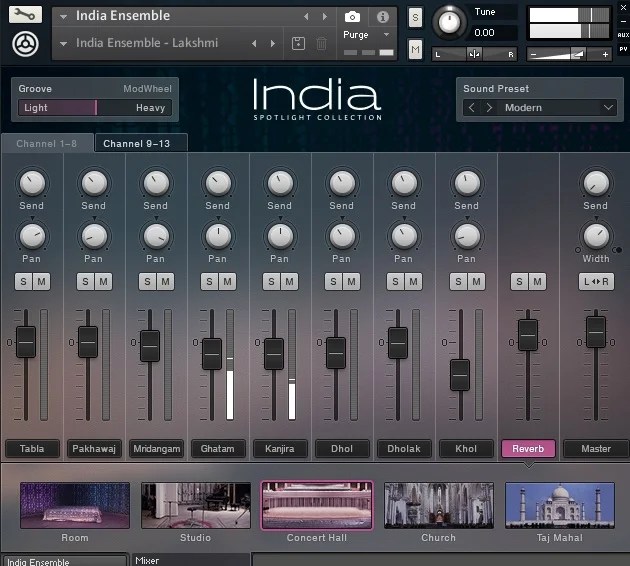Click the header pan L-R slider

coord(475,54)
